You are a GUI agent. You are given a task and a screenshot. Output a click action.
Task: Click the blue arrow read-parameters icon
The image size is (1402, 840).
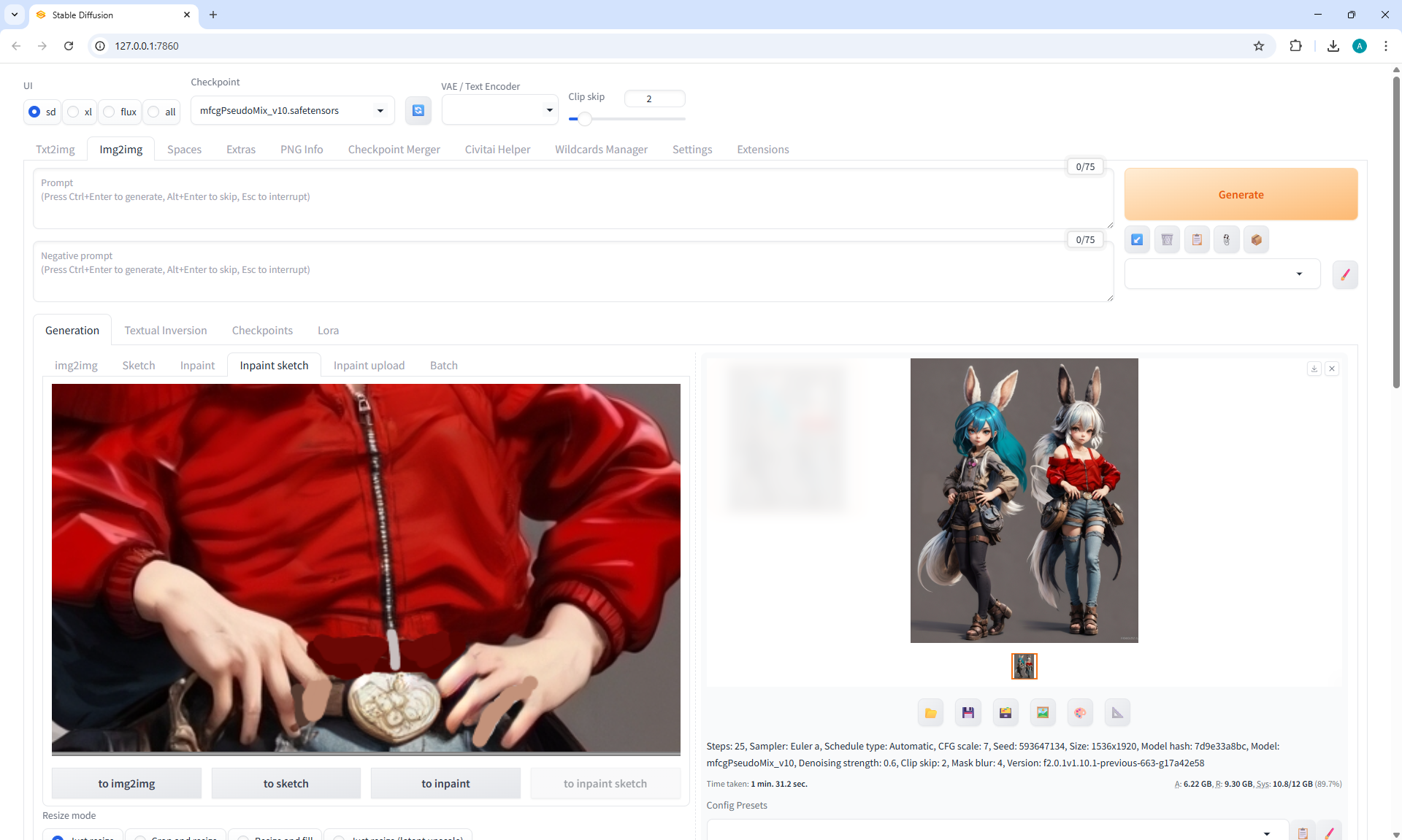tap(1137, 239)
